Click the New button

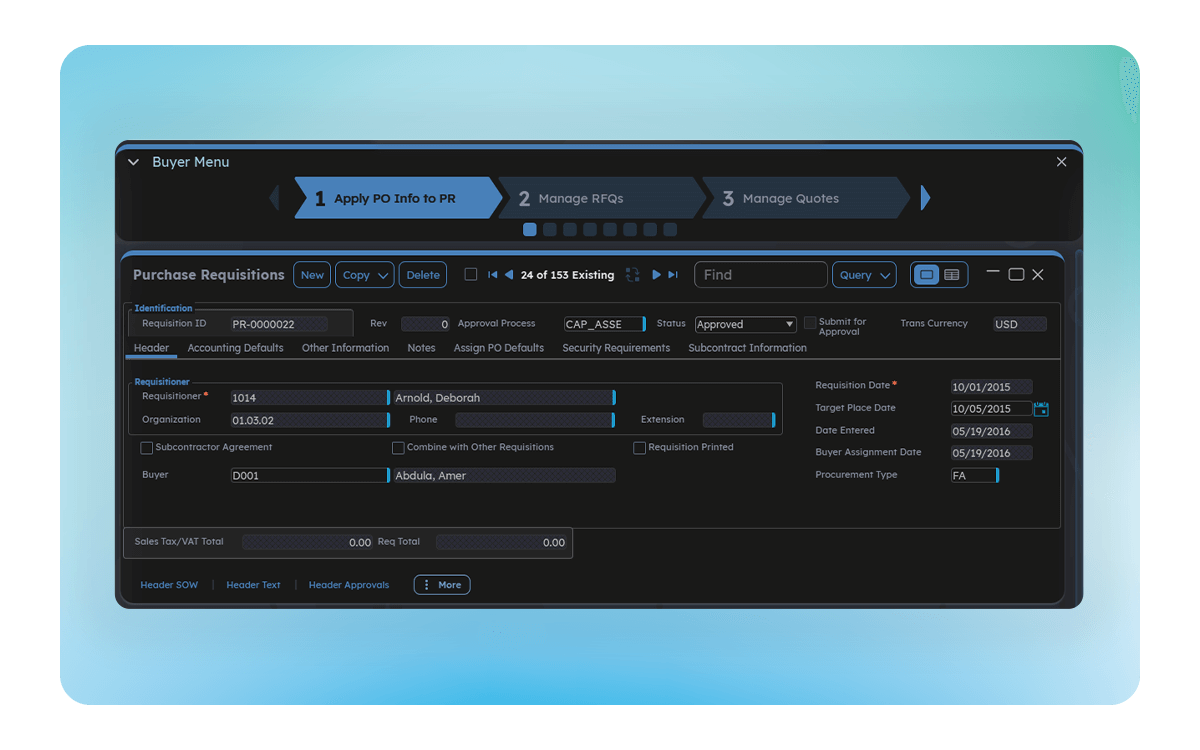pos(312,275)
